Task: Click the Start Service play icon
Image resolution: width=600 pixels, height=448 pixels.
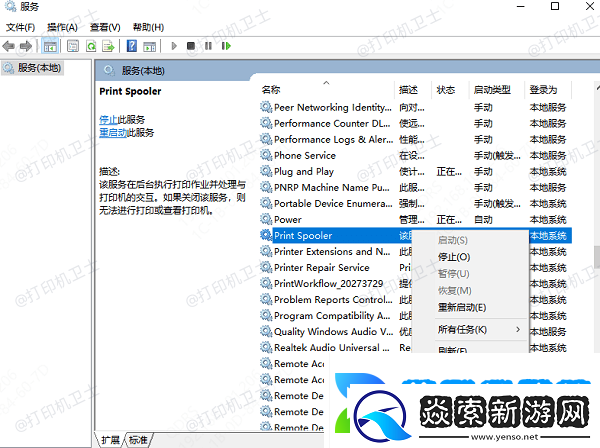Action: pyautogui.click(x=174, y=46)
